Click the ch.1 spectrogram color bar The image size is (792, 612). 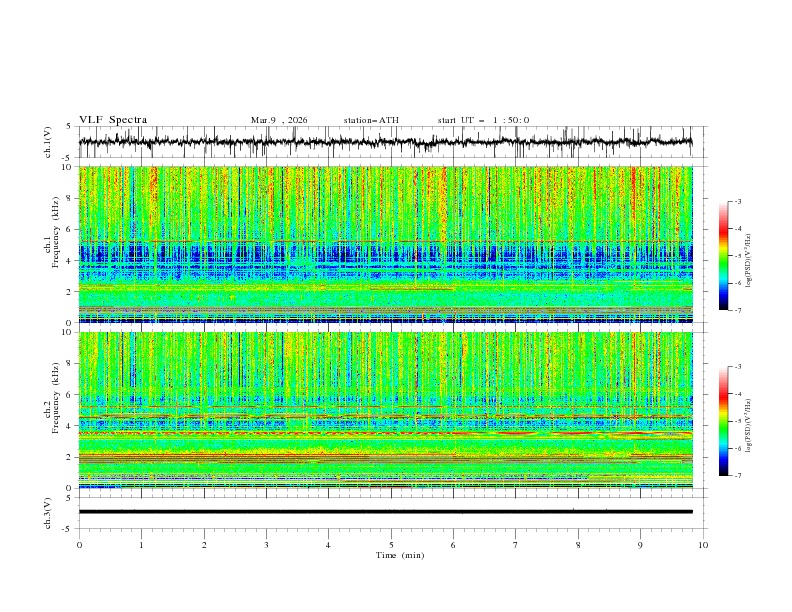(x=723, y=255)
